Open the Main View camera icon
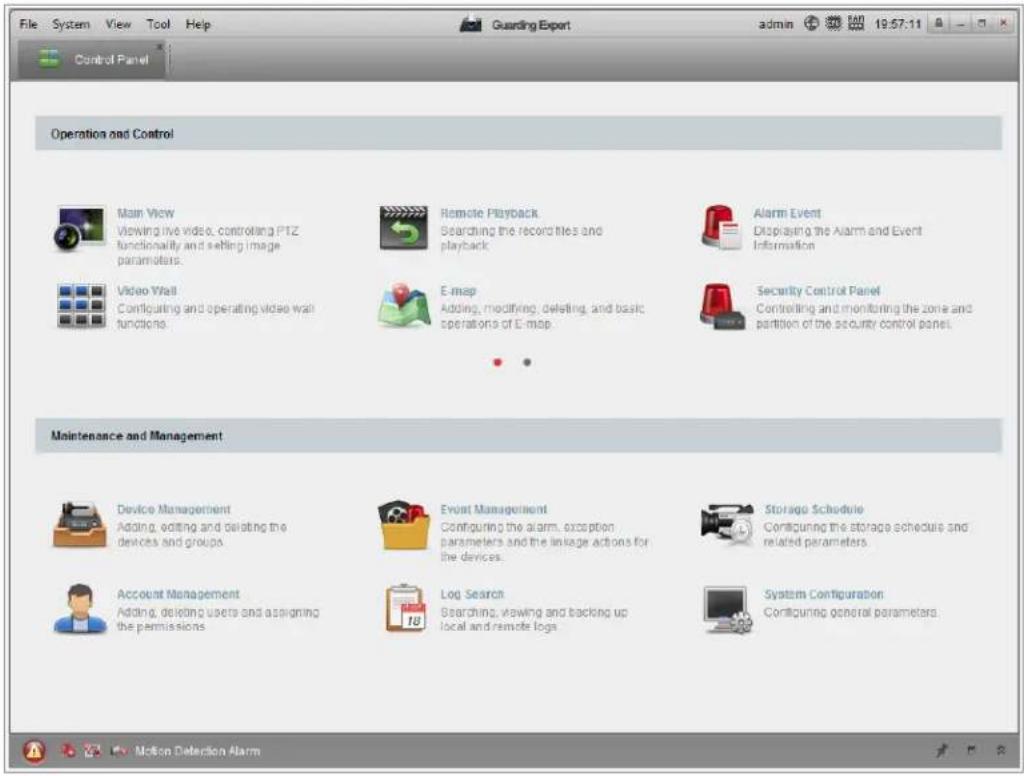The height and width of the screenshot is (776, 1024). point(79,228)
